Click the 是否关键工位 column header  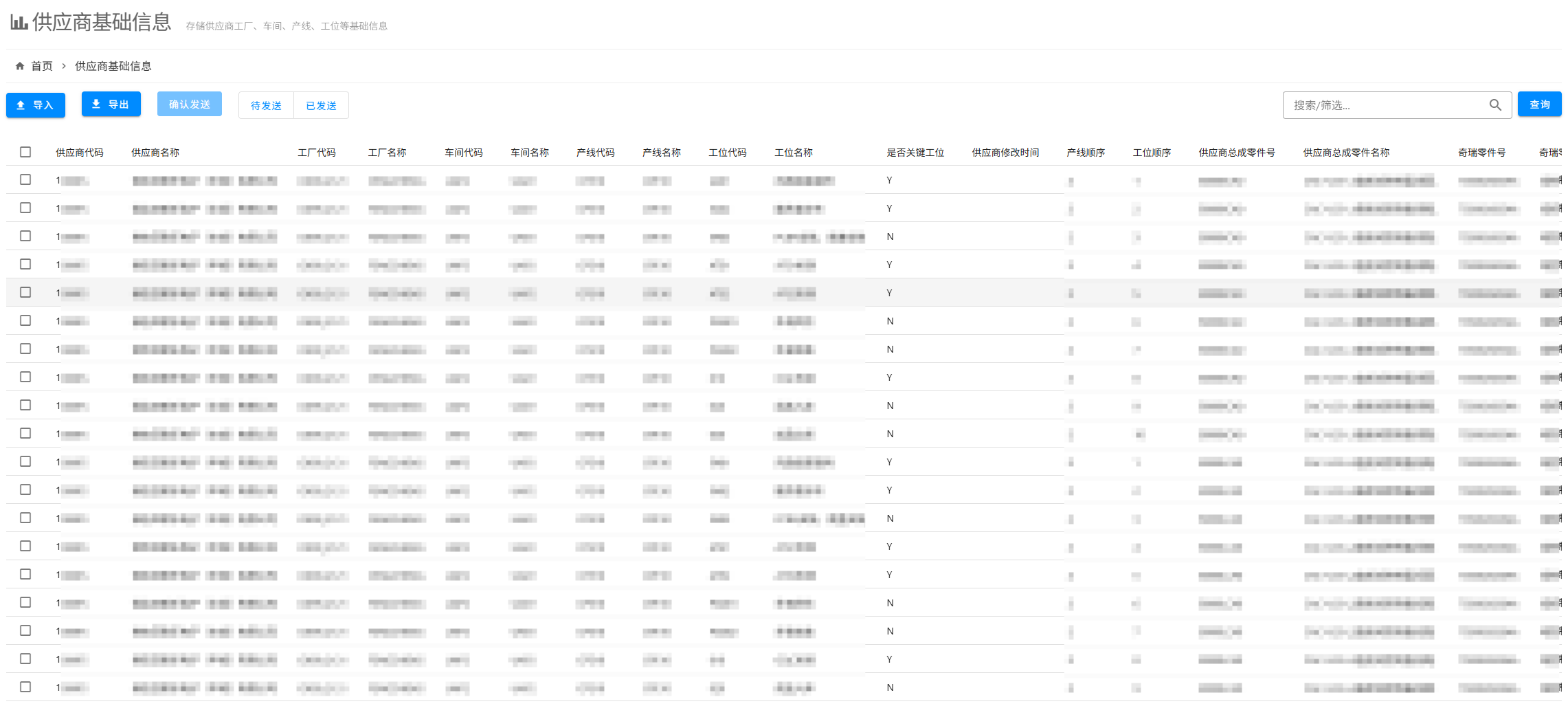coord(915,153)
